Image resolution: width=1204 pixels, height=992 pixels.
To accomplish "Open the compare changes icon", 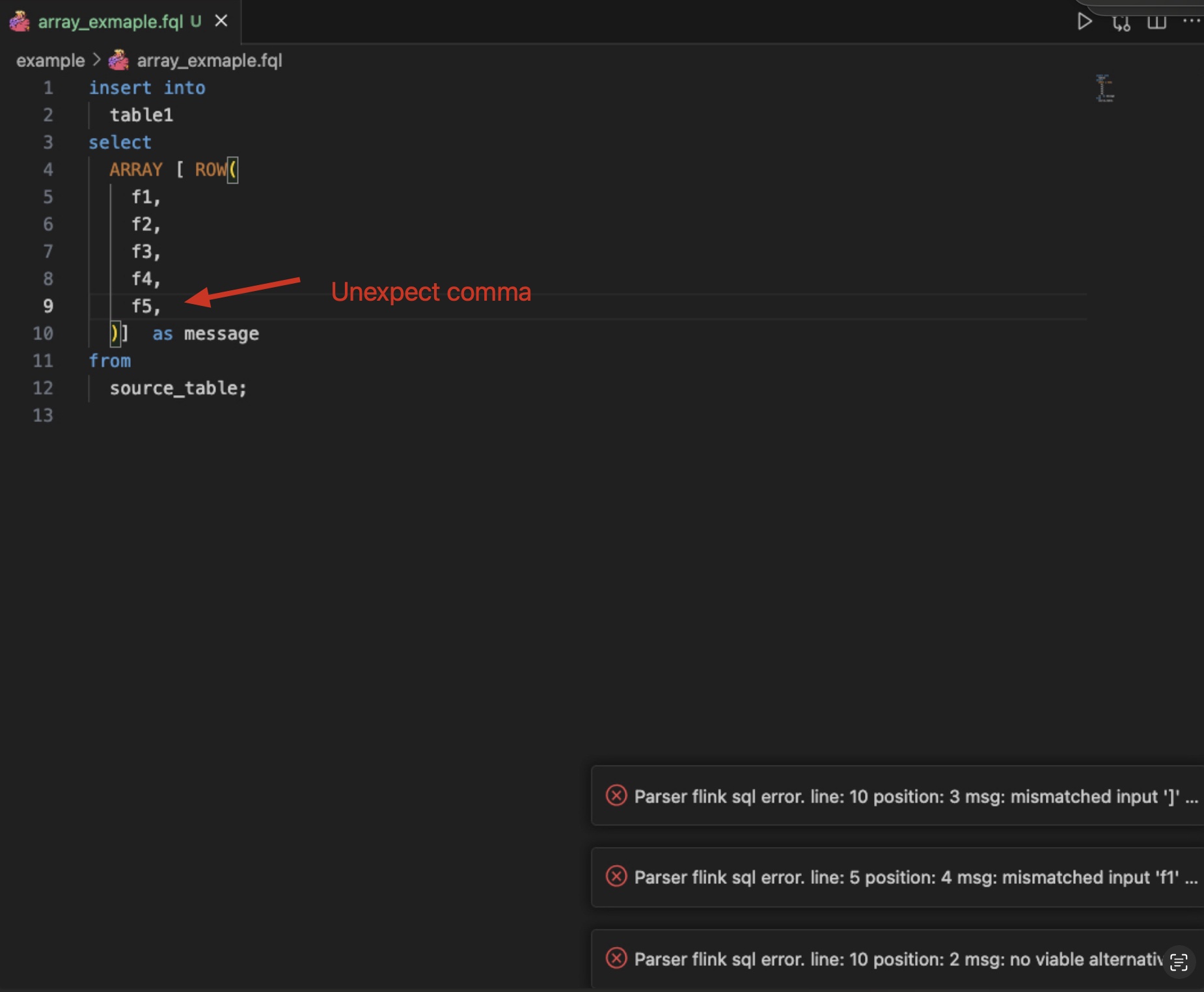I will [1121, 22].
